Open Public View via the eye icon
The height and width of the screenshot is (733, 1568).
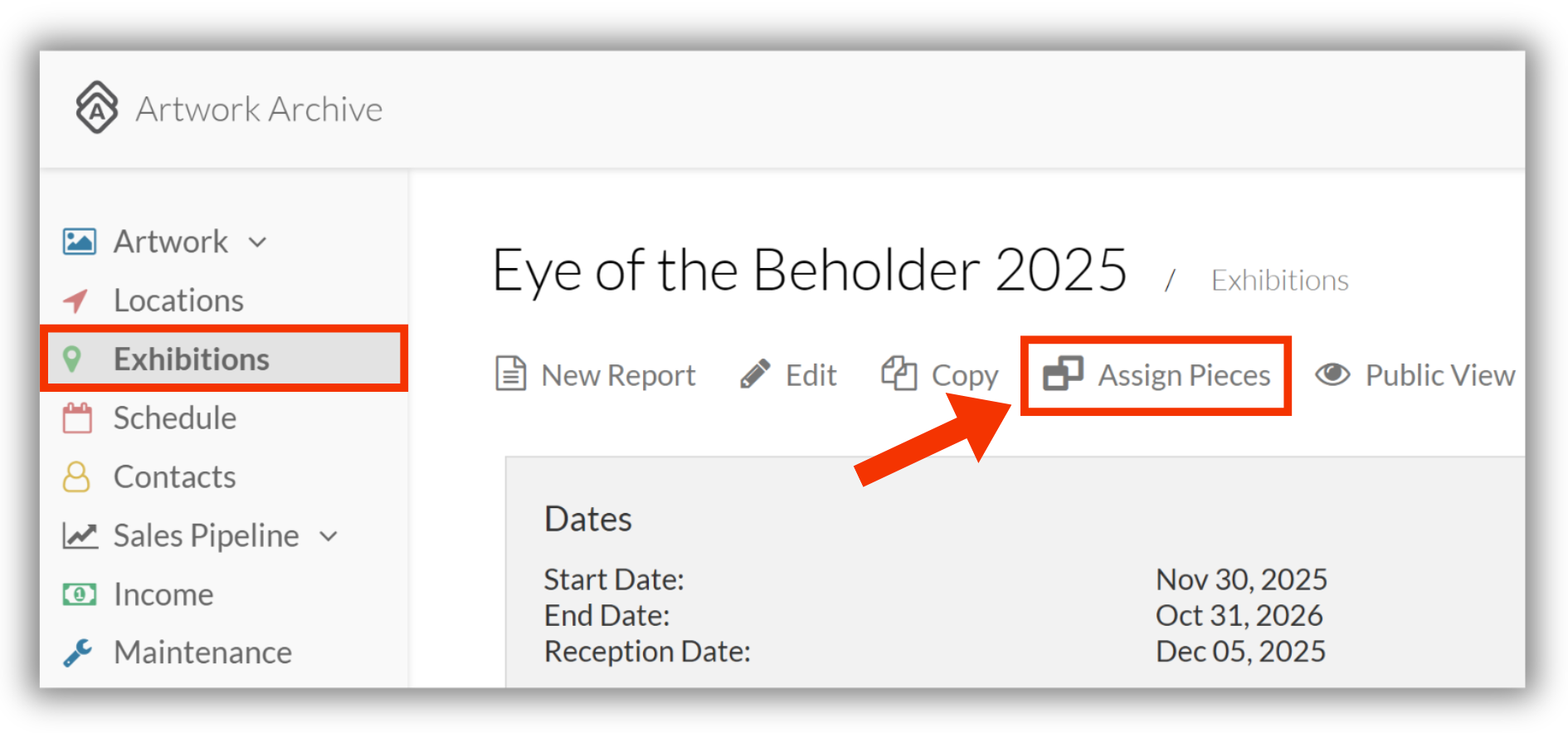point(1332,374)
